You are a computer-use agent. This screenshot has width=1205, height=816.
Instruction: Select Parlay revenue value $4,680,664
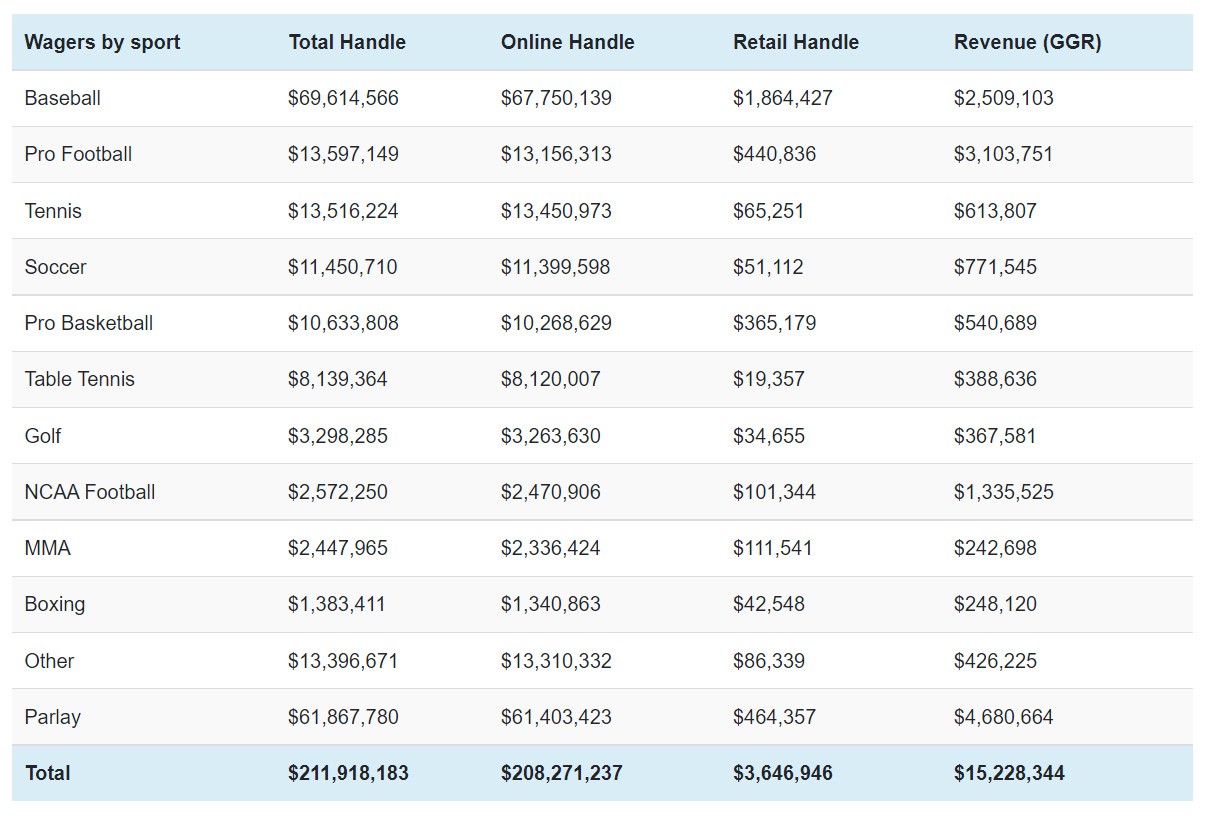[x=1003, y=717]
